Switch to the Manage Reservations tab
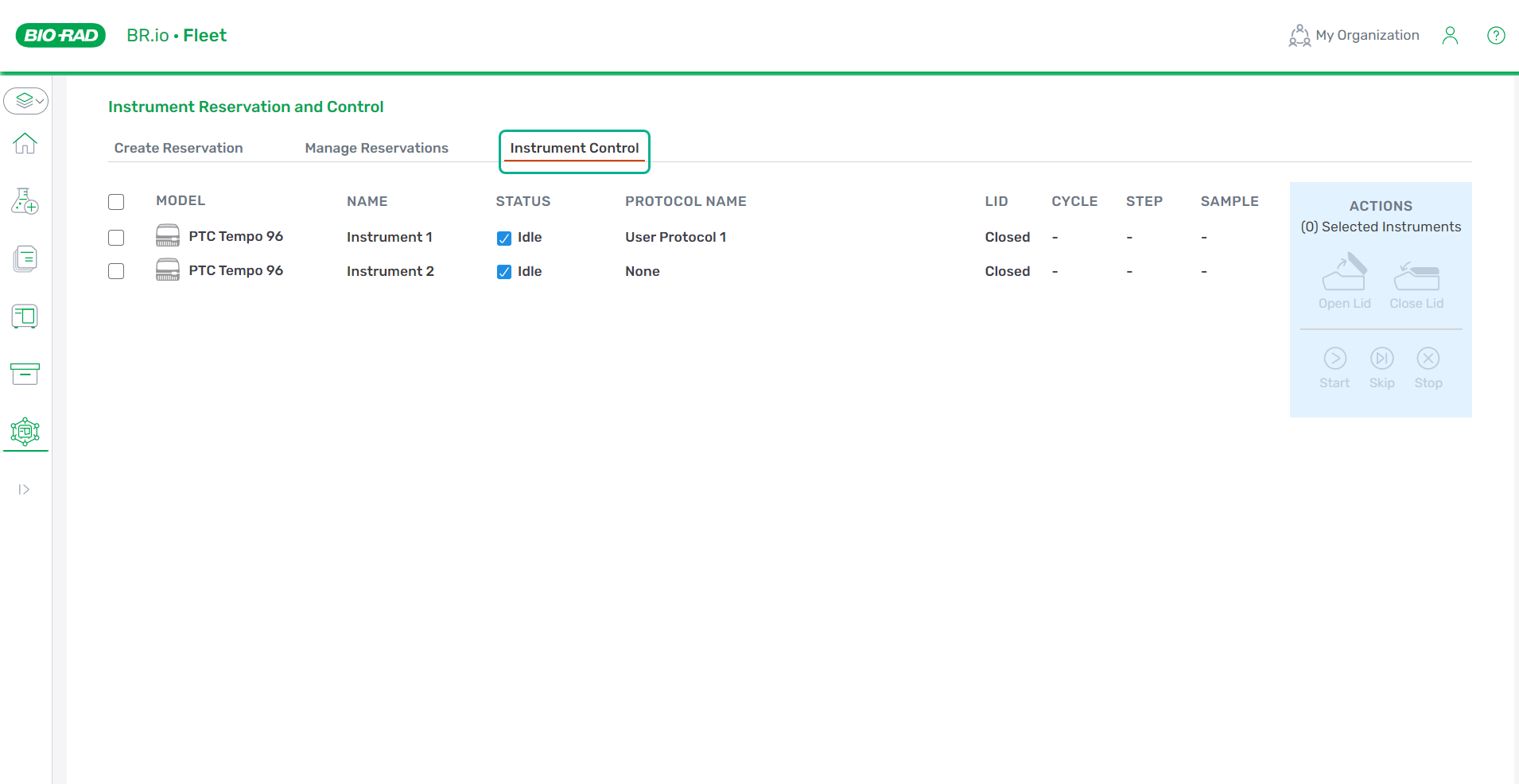The image size is (1519, 784). tap(376, 148)
